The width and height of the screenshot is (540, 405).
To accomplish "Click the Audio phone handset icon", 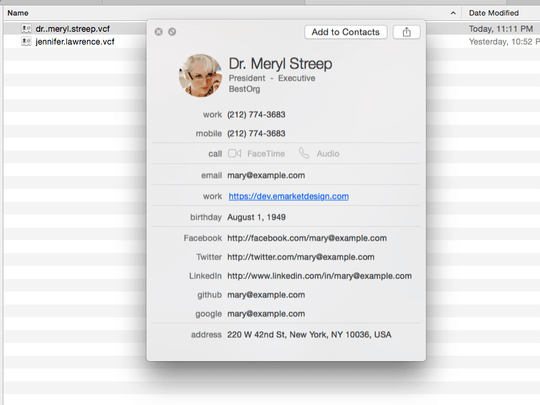I will coord(304,153).
